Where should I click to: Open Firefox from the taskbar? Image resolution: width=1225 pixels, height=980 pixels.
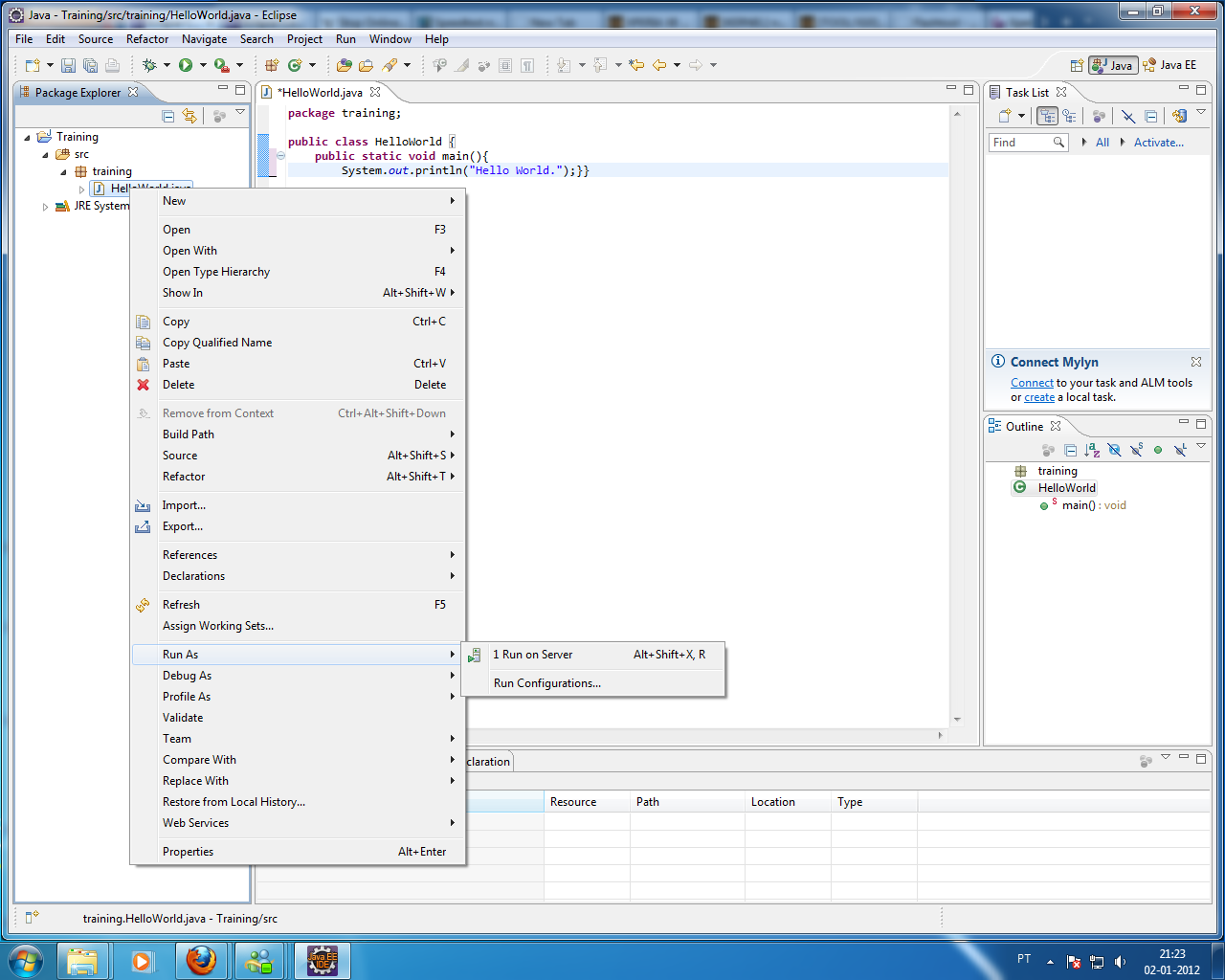click(201, 960)
